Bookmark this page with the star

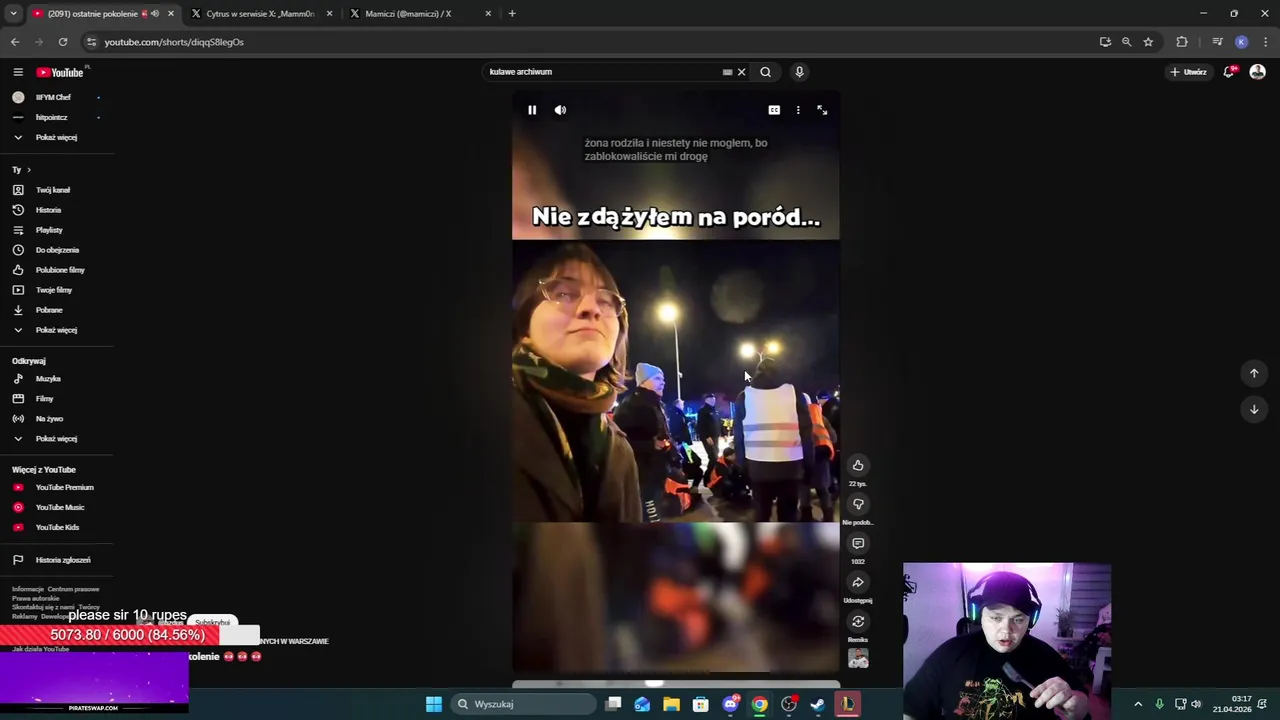click(x=1148, y=42)
